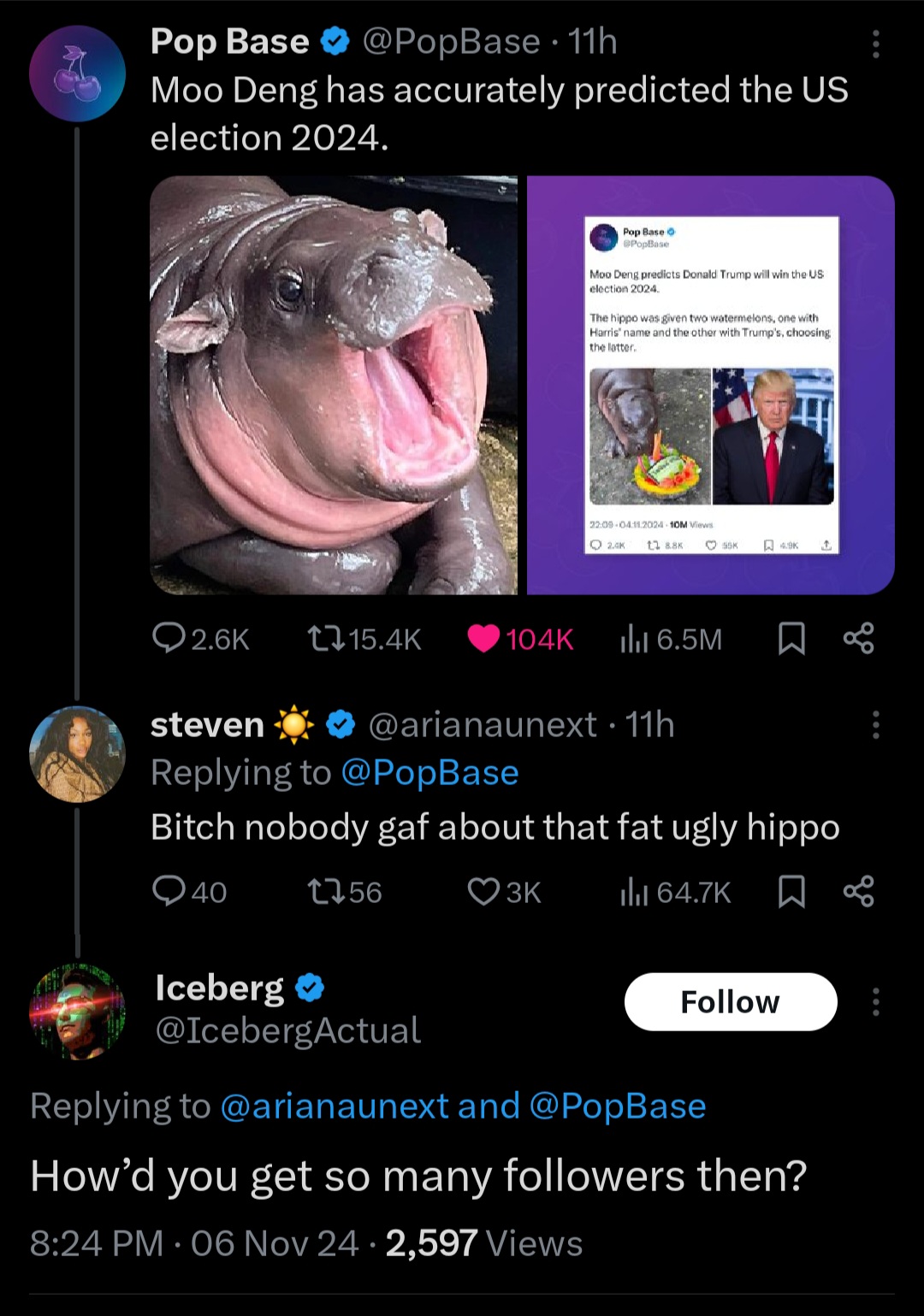This screenshot has width=924, height=1316.
Task: Open more options on steven's reply
Action: (x=875, y=725)
